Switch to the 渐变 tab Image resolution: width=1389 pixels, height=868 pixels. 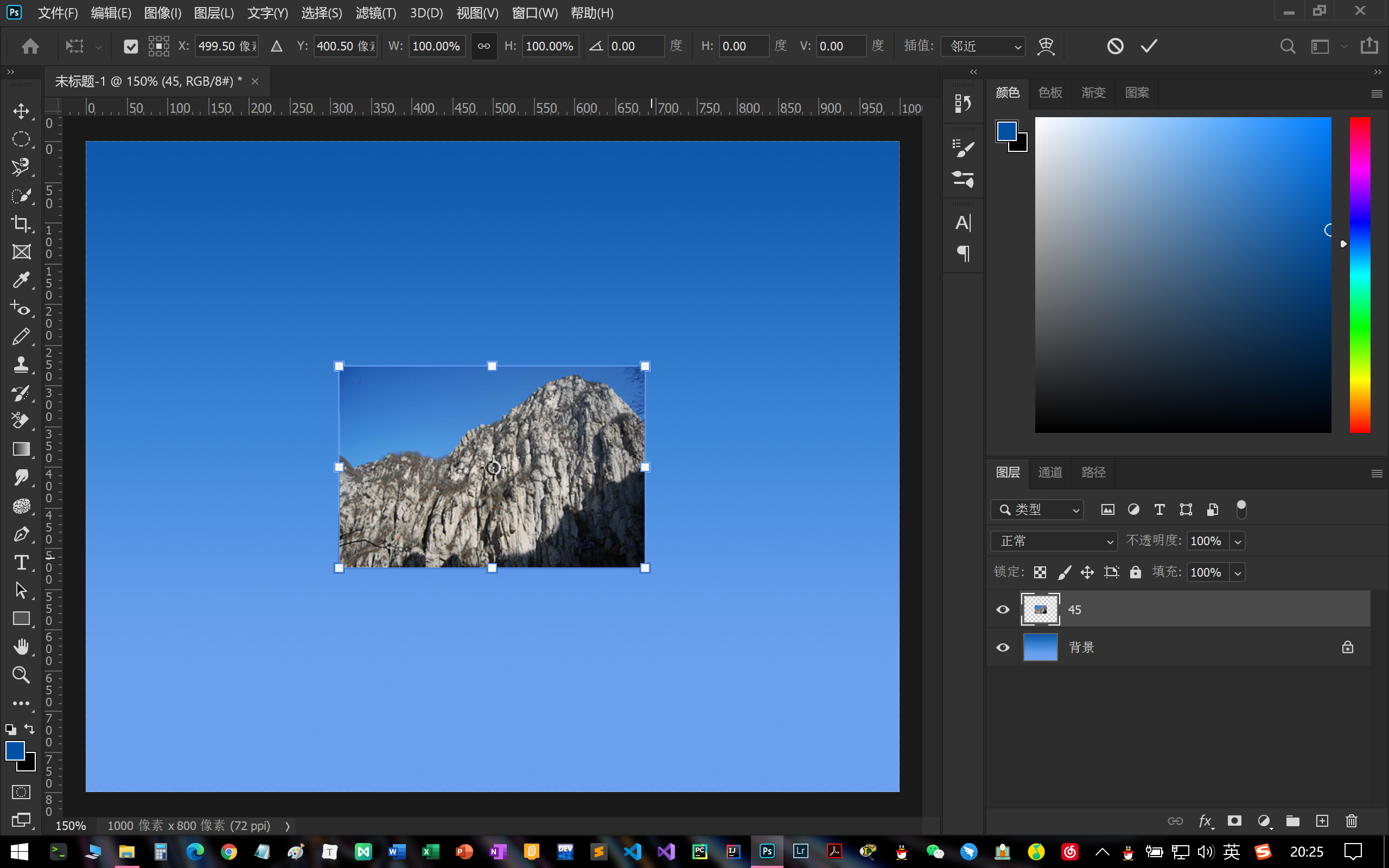[x=1093, y=92]
